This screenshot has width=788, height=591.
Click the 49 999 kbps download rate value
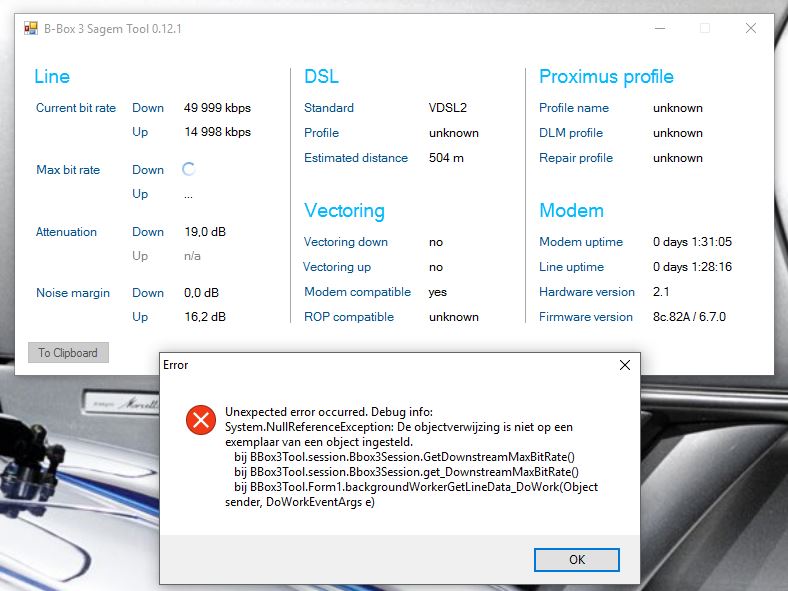point(217,108)
